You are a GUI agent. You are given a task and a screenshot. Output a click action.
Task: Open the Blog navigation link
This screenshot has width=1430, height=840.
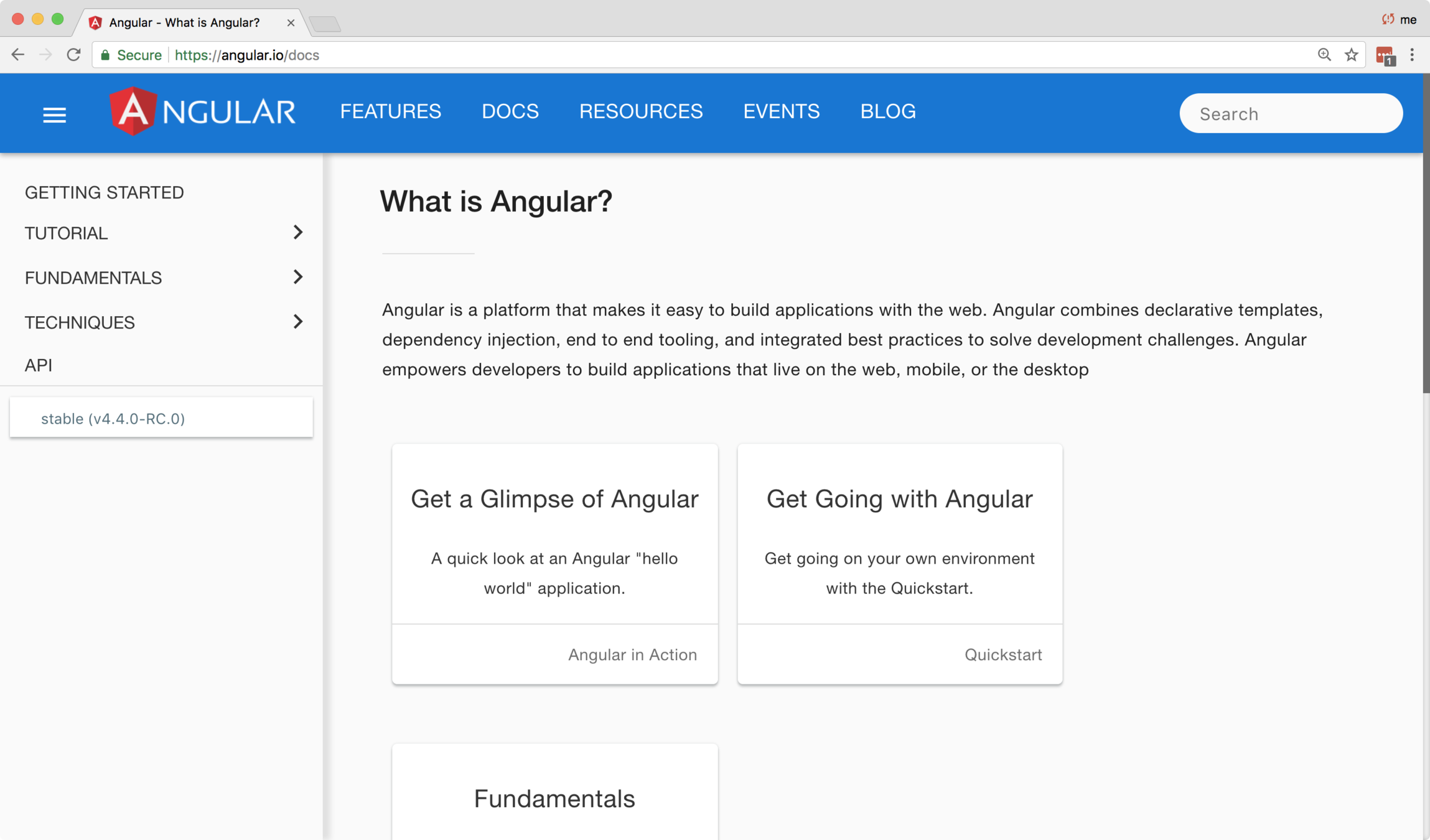pos(887,111)
